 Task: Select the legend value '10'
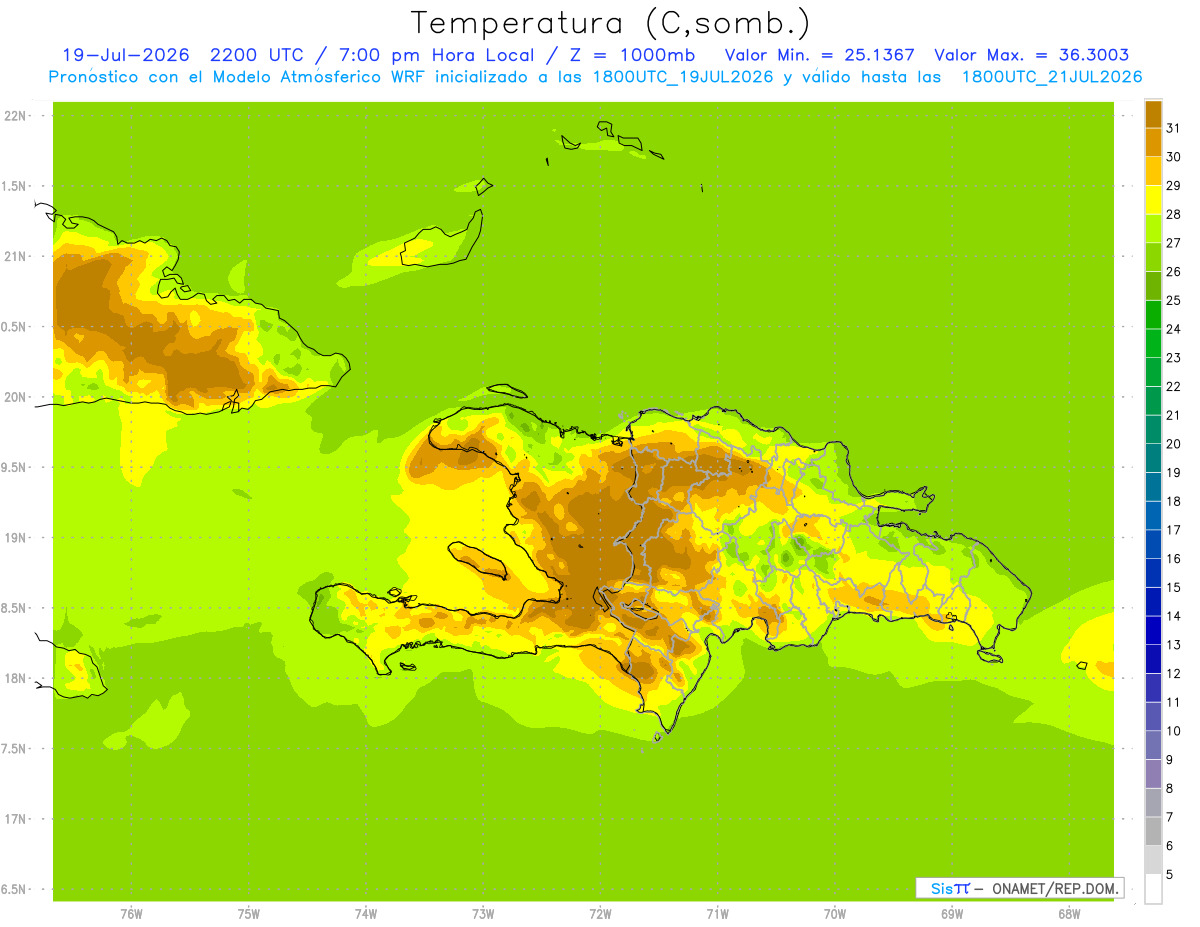[x=1173, y=731]
